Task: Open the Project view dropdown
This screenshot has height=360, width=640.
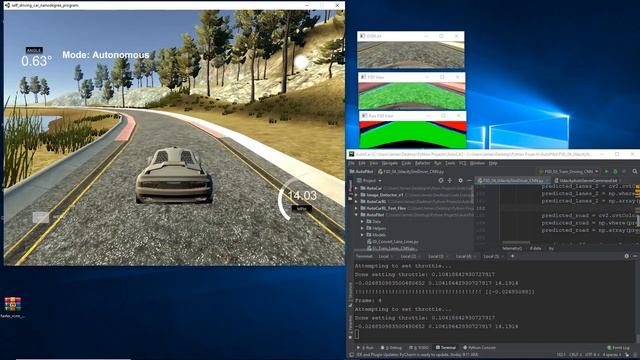Action: [x=369, y=180]
